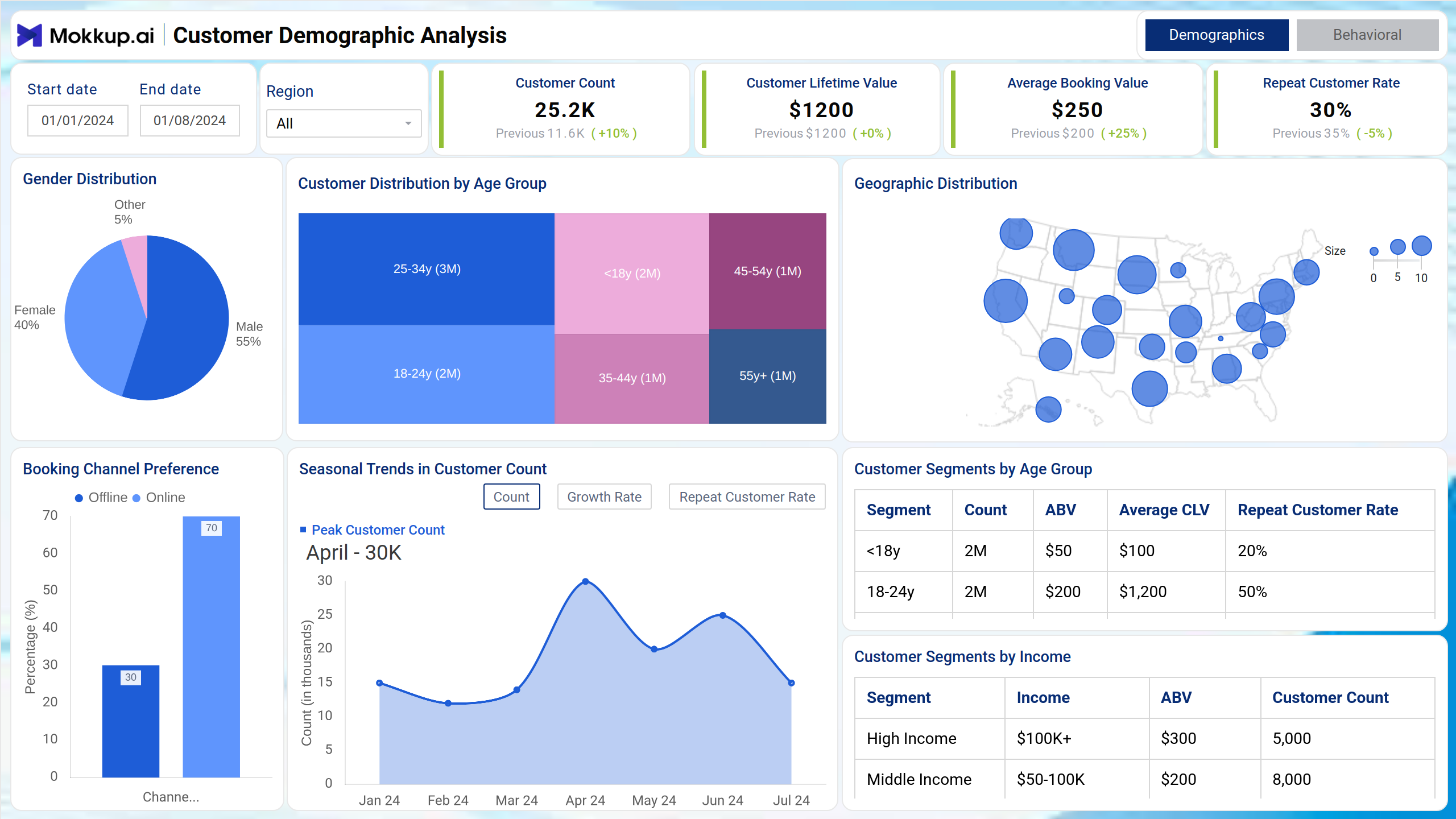The image size is (1456, 819).
Task: Click the Mar 24 data point
Action: click(516, 689)
